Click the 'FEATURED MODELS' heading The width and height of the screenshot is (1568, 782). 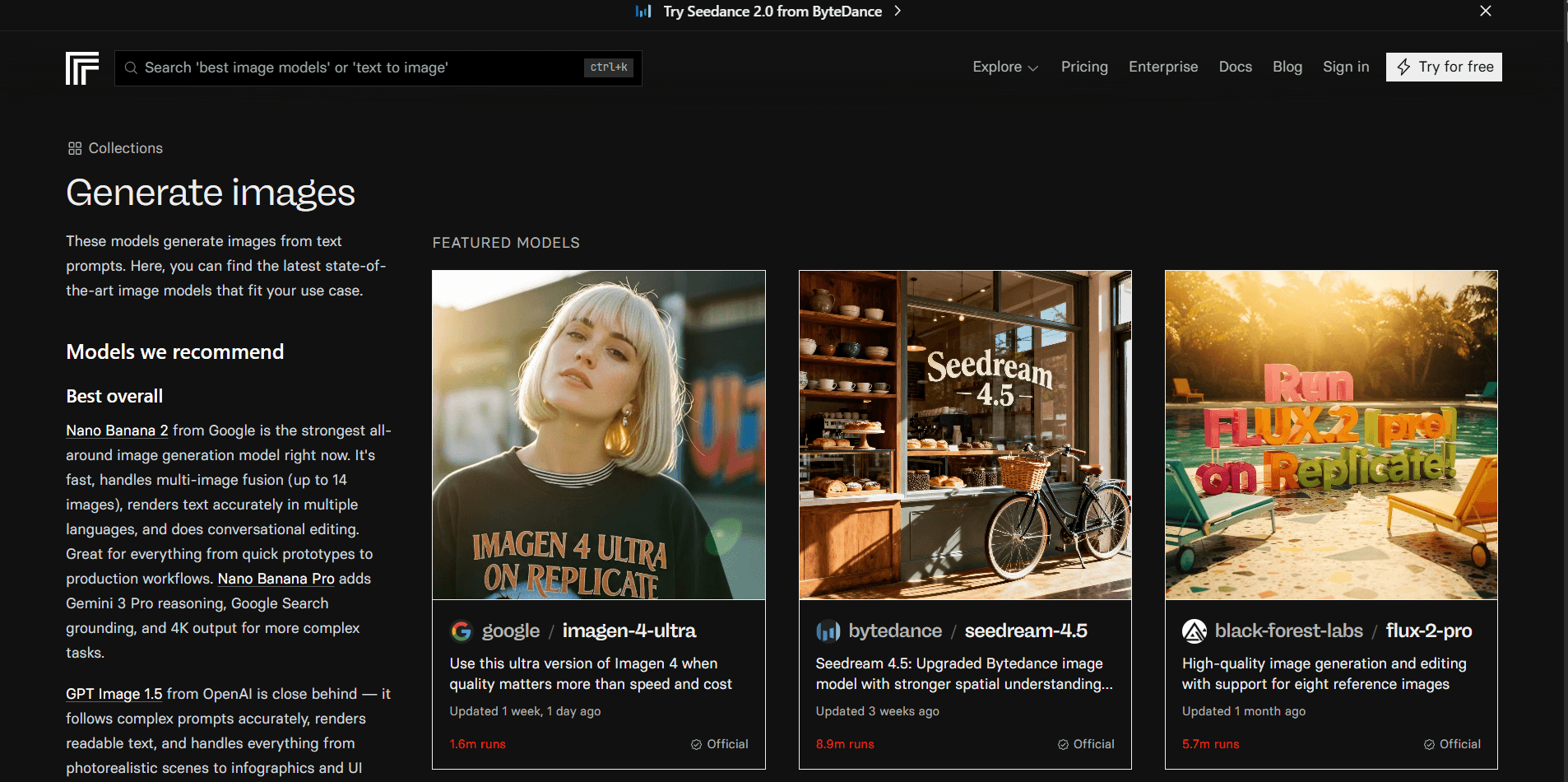(506, 243)
